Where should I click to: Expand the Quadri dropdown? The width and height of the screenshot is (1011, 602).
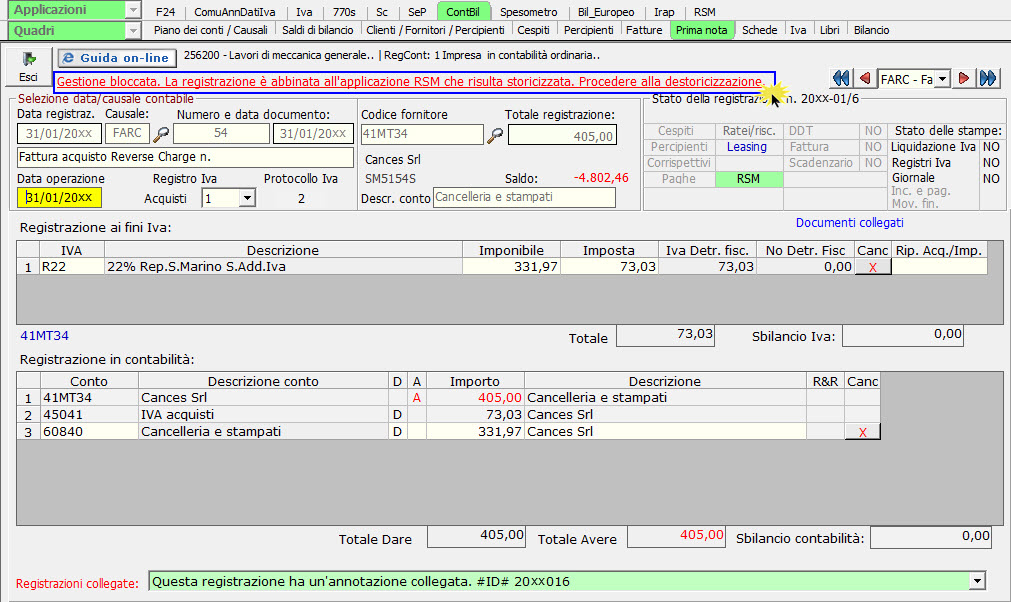coord(133,30)
